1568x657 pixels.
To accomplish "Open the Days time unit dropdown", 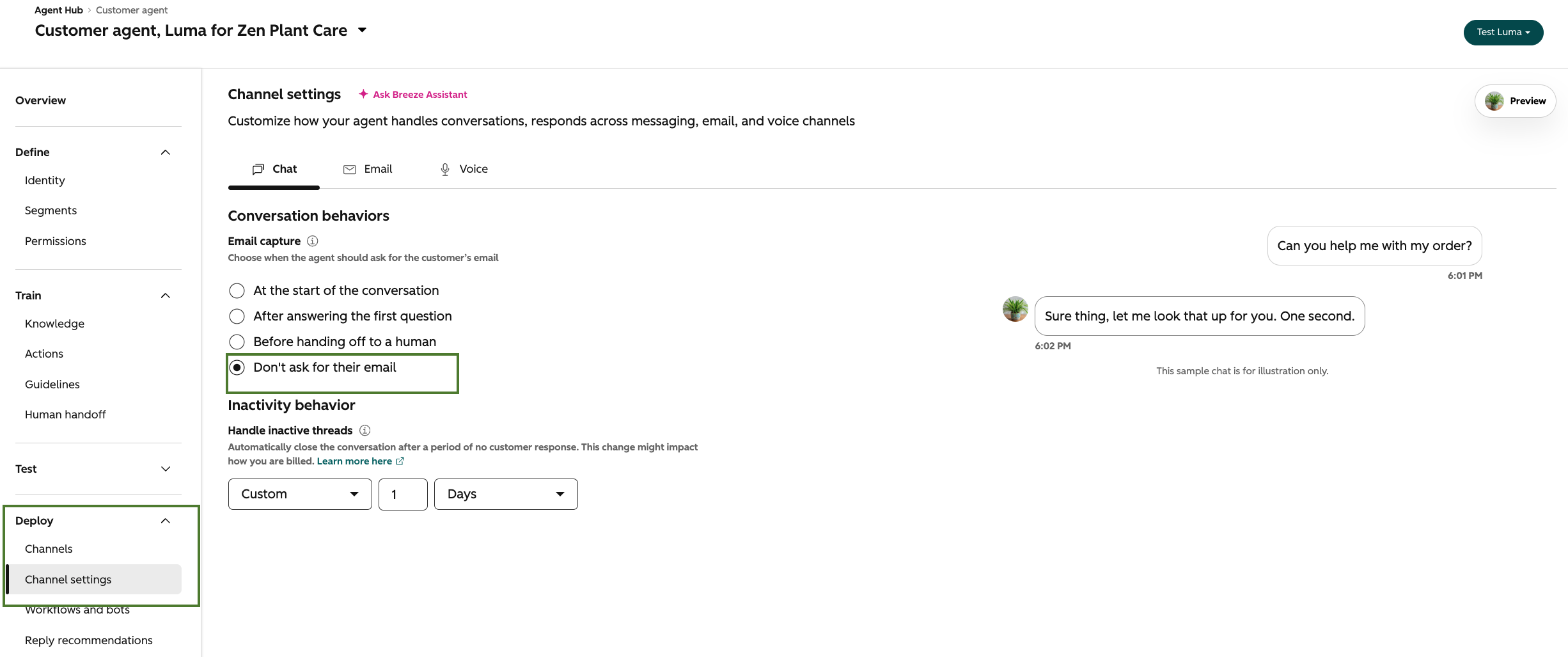I will (506, 495).
